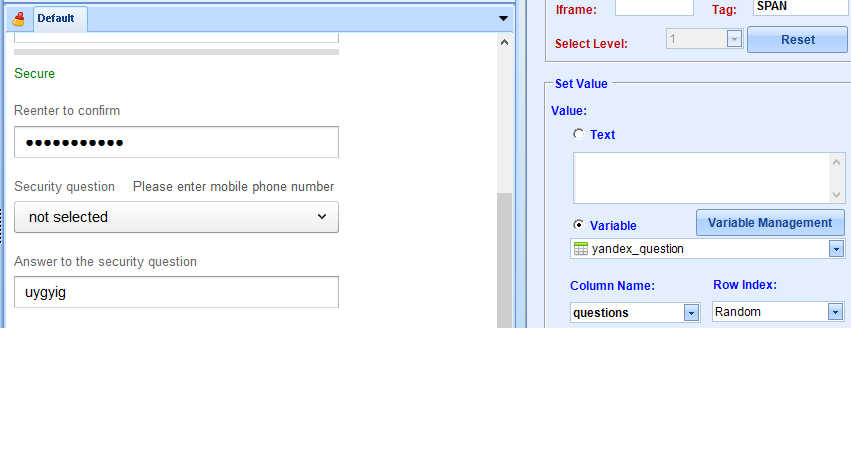Click the security question answer field
851x460 pixels.
coord(176,292)
